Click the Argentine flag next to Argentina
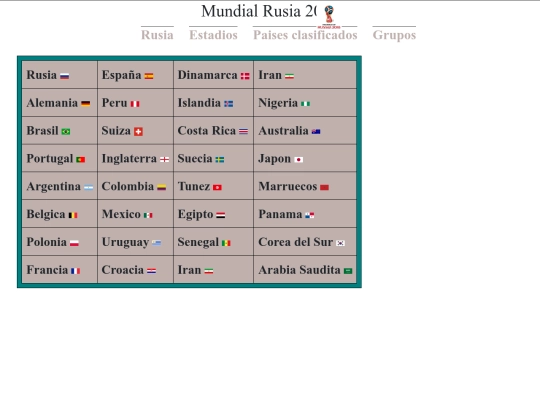540x405 pixels. 89,187
